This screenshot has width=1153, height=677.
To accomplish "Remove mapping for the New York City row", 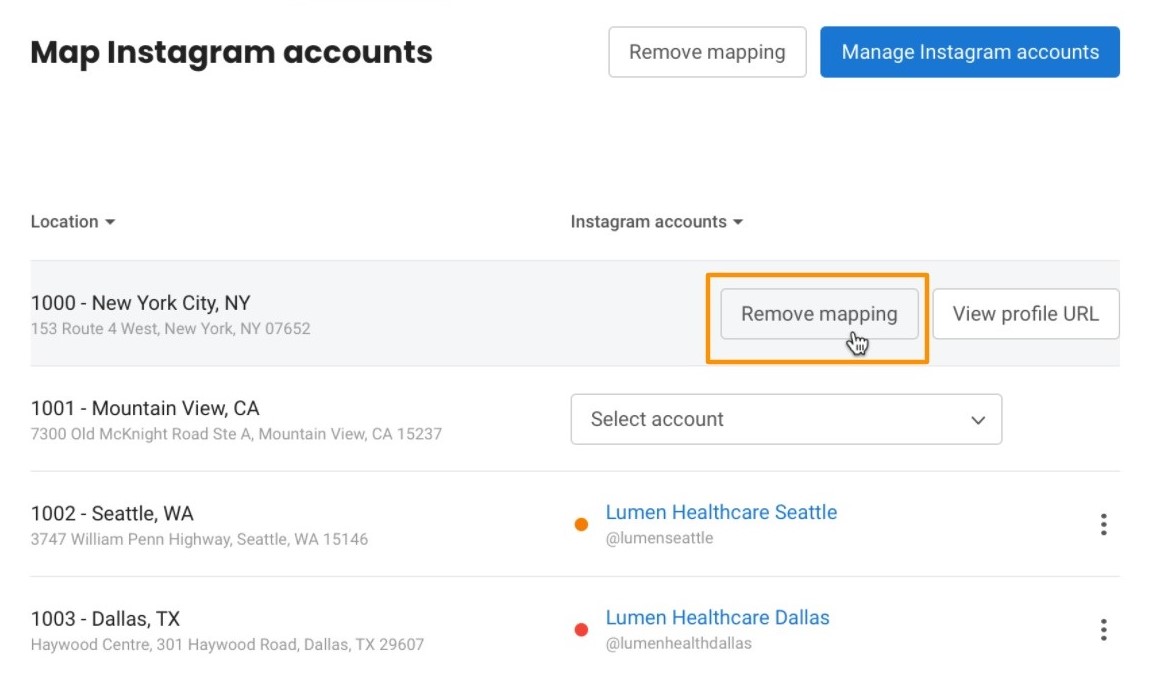I will pyautogui.click(x=819, y=314).
